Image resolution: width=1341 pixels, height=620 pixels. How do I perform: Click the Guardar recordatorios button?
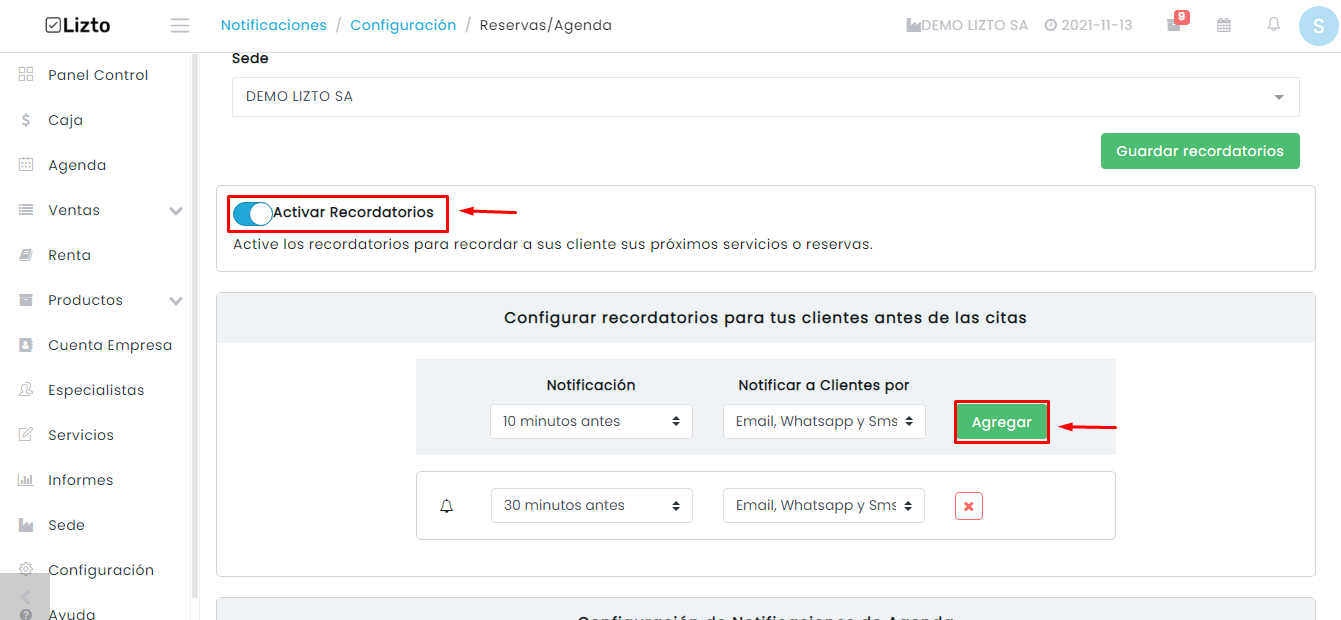point(1200,151)
